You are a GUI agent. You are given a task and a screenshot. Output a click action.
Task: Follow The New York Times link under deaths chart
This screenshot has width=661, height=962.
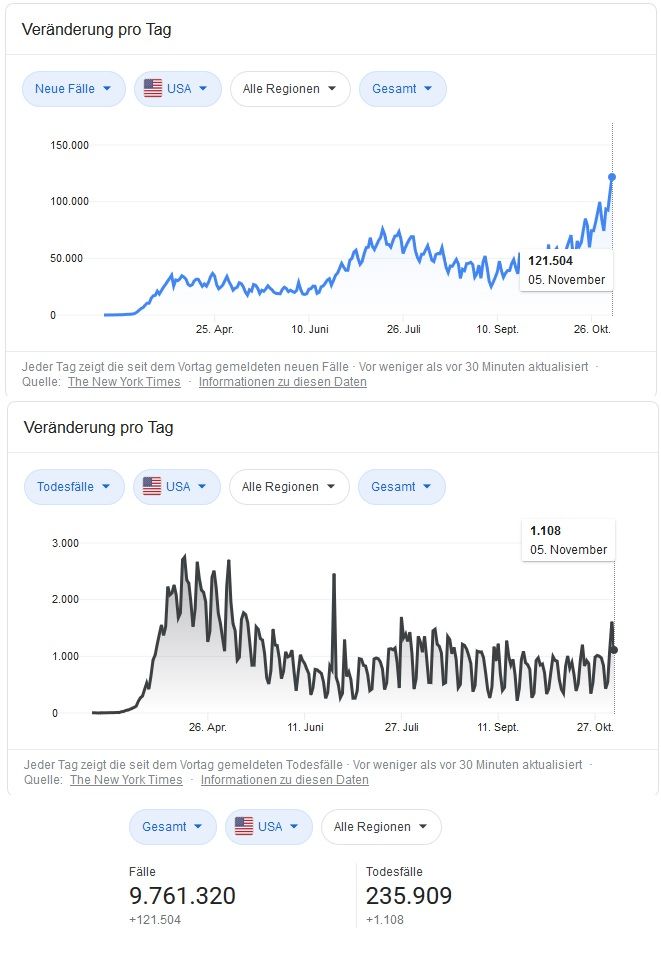coord(126,780)
